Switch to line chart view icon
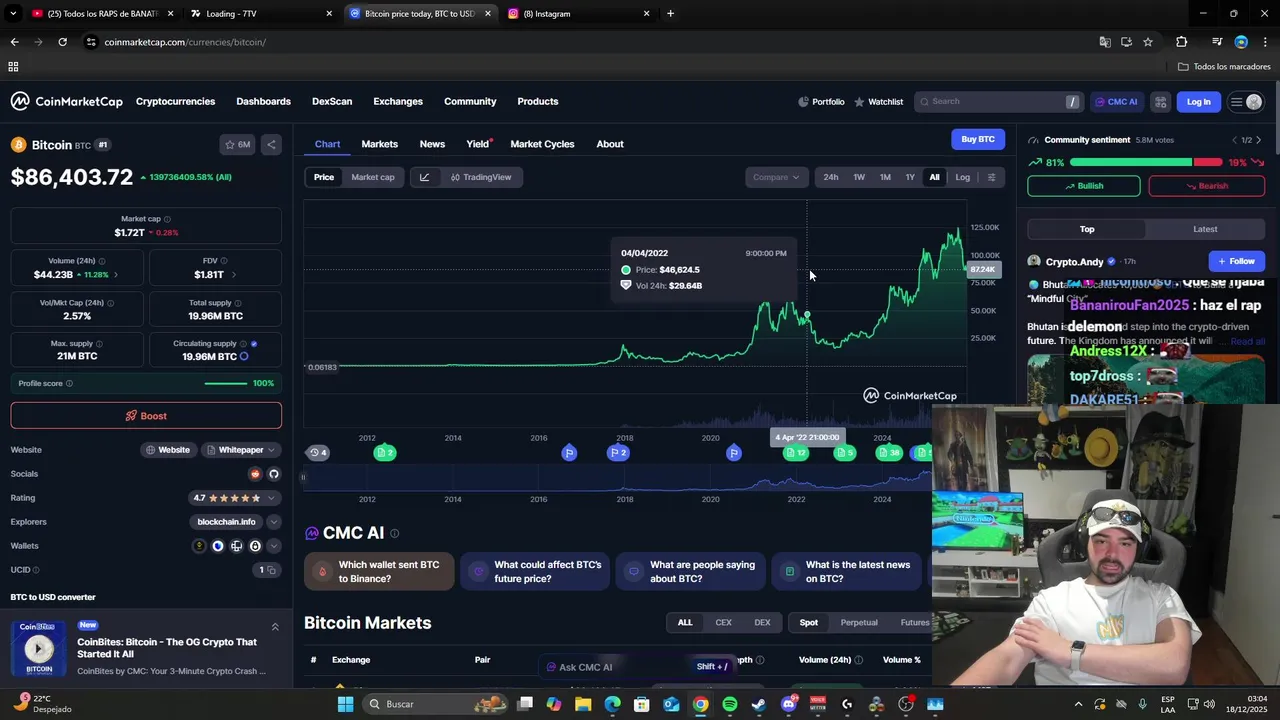The height and width of the screenshot is (720, 1280). tap(424, 177)
